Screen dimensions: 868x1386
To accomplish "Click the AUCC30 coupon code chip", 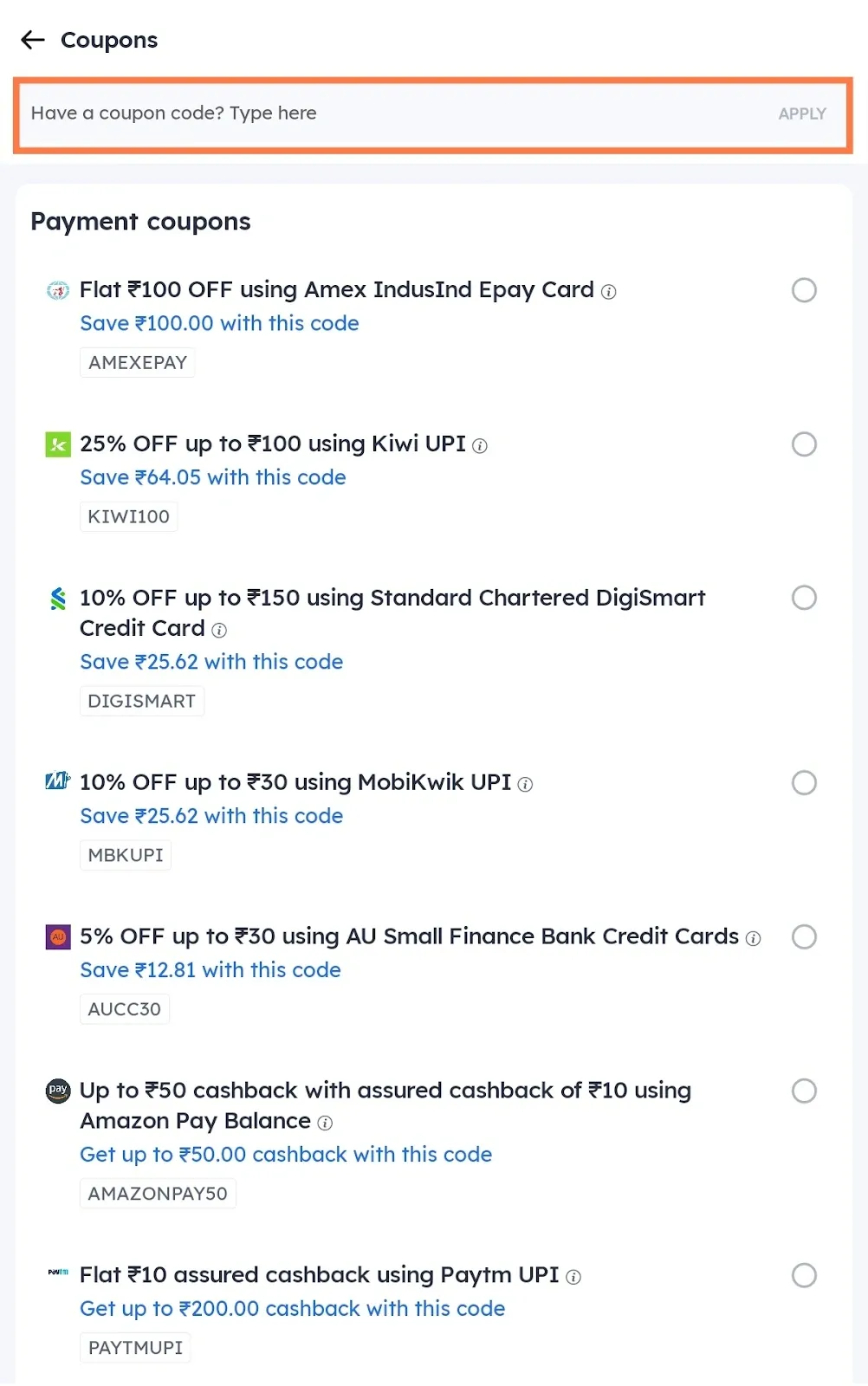I will coord(124,1008).
